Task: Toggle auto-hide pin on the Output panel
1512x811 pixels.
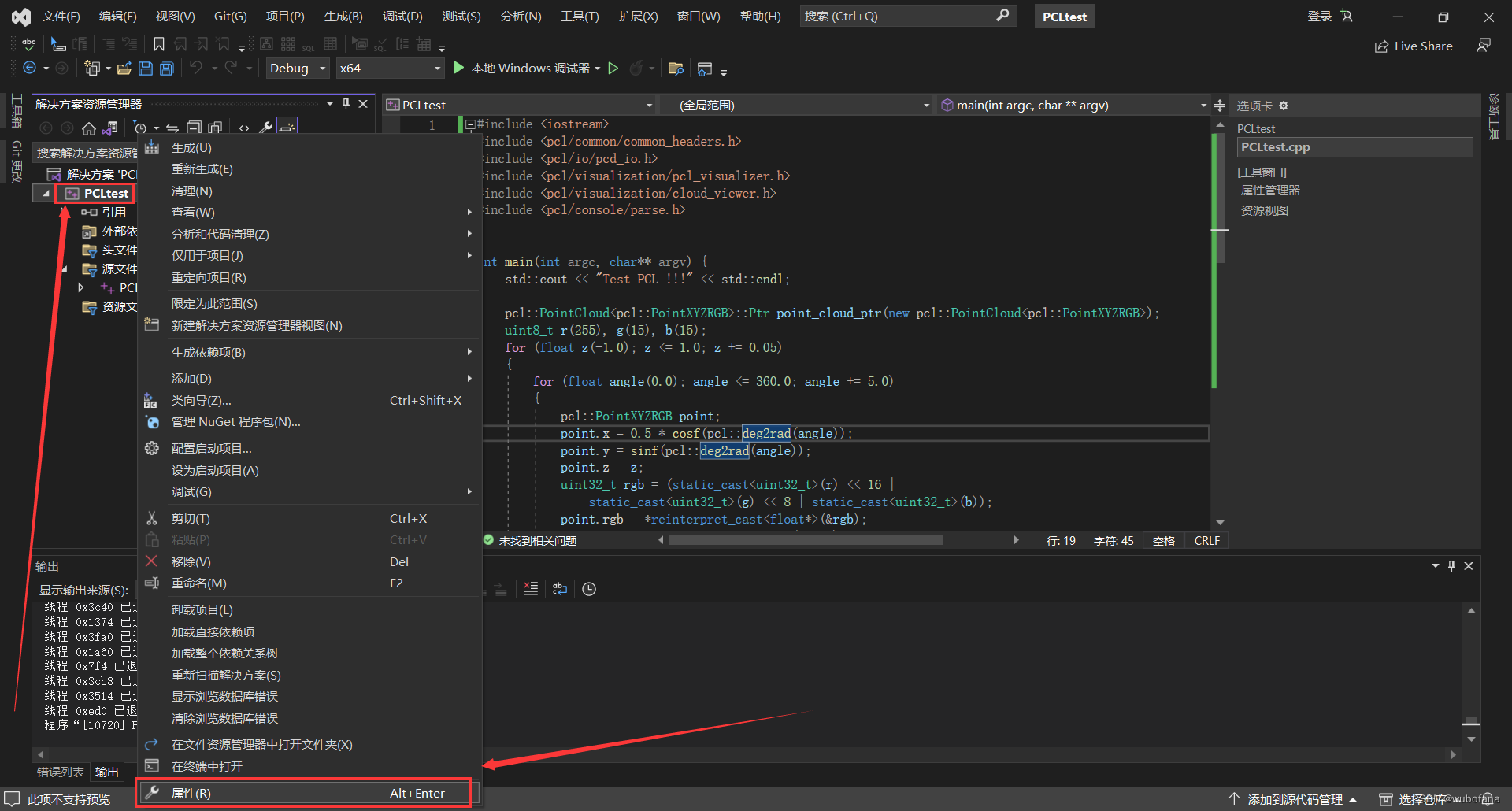Action: pos(1451,566)
